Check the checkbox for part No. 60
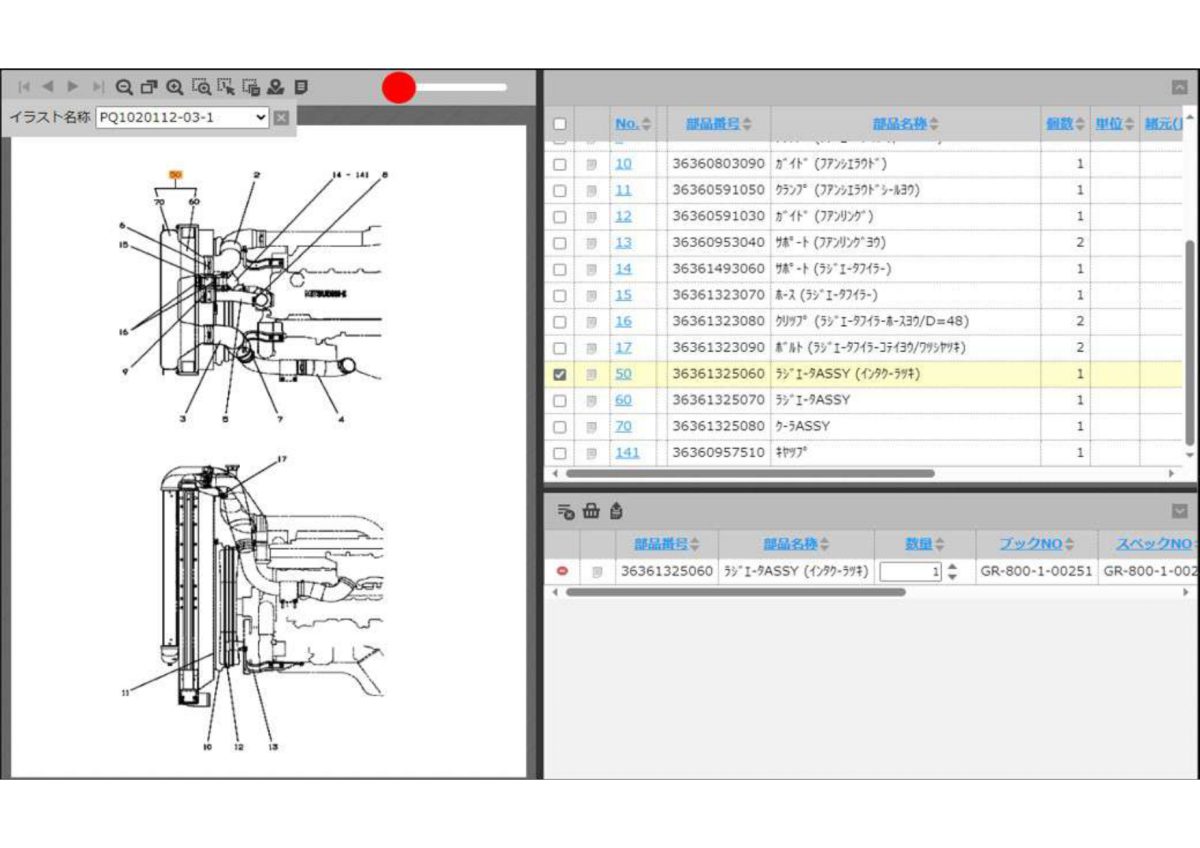1200x848 pixels. coord(560,400)
